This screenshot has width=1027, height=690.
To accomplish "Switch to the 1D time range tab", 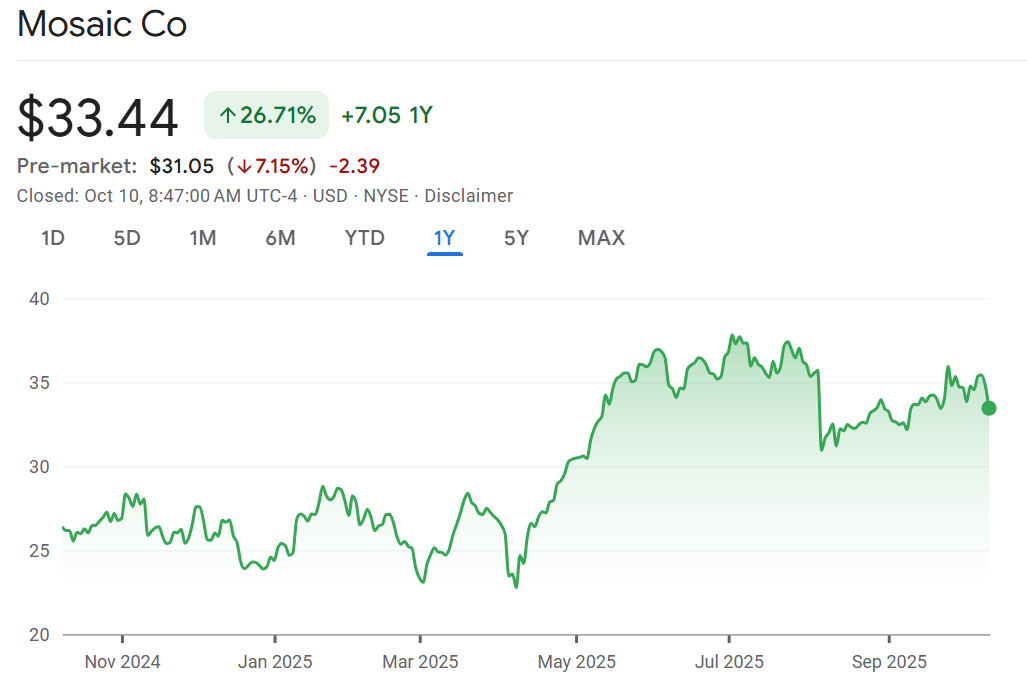I will coord(52,238).
